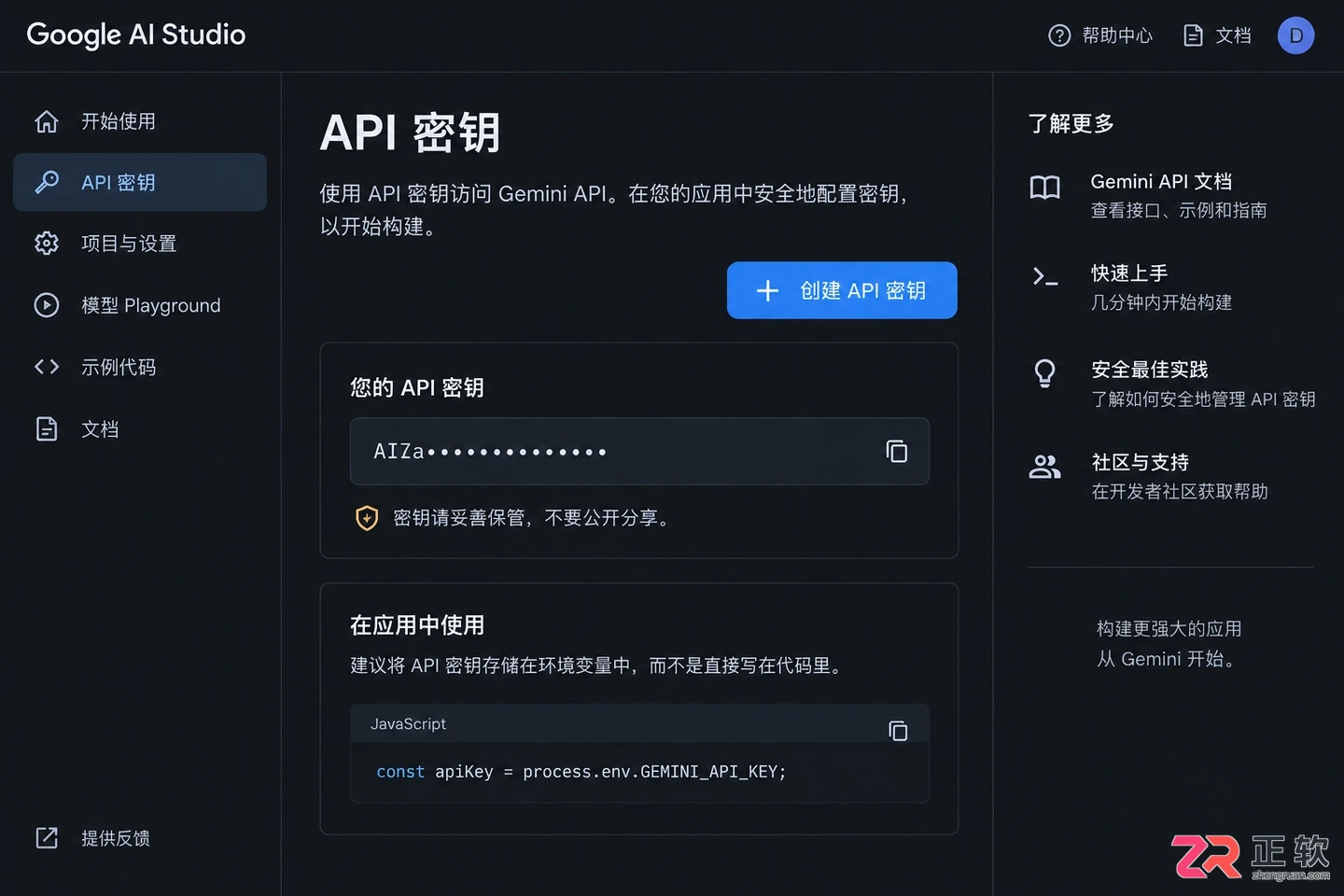
Task: Click the 从 Gemini 开始 text
Action: click(1167, 659)
